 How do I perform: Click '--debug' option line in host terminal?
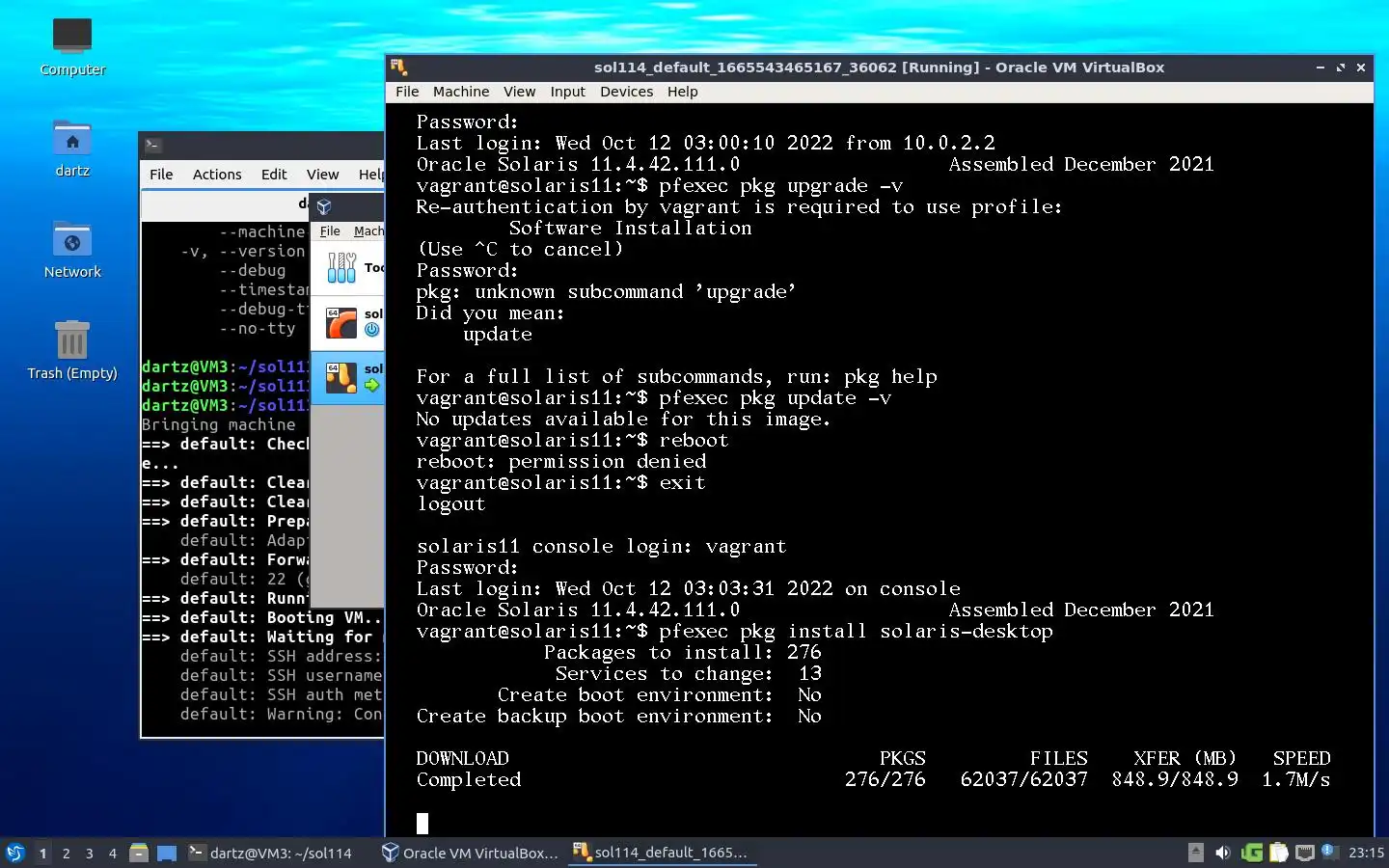coord(253,270)
